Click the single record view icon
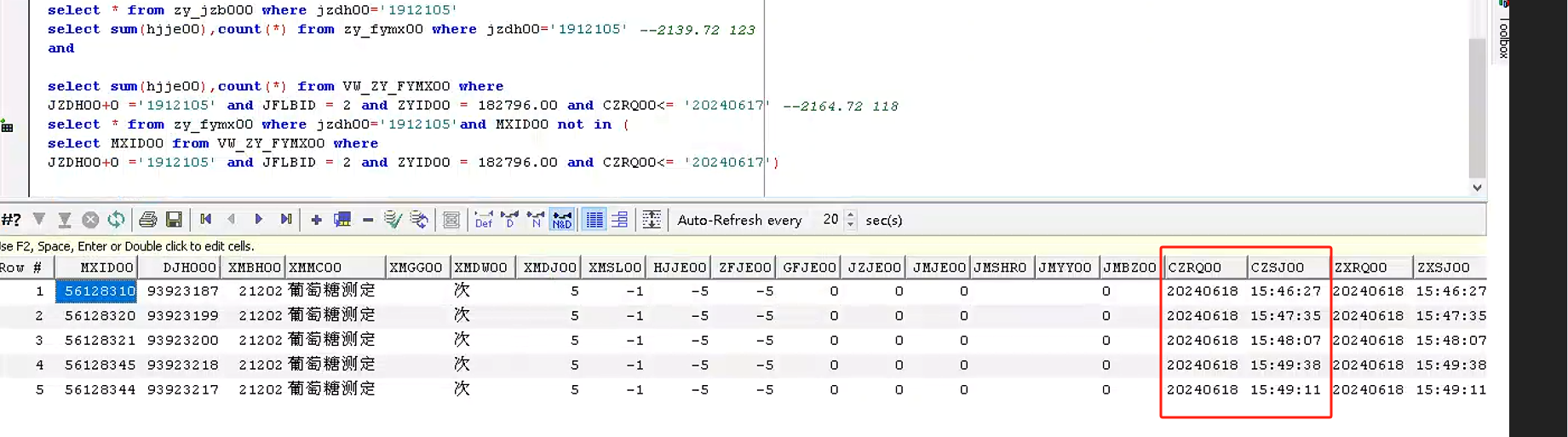The height and width of the screenshot is (437, 1568). pos(451,220)
